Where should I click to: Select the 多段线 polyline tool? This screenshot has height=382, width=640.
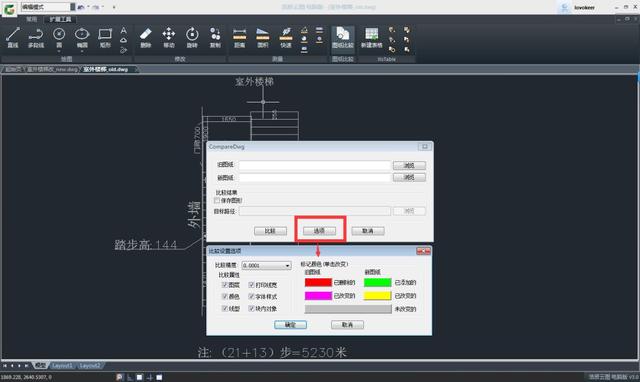pos(36,37)
